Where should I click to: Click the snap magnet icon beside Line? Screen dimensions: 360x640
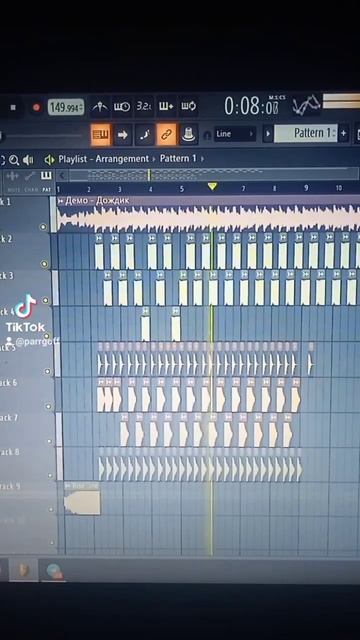(207, 135)
